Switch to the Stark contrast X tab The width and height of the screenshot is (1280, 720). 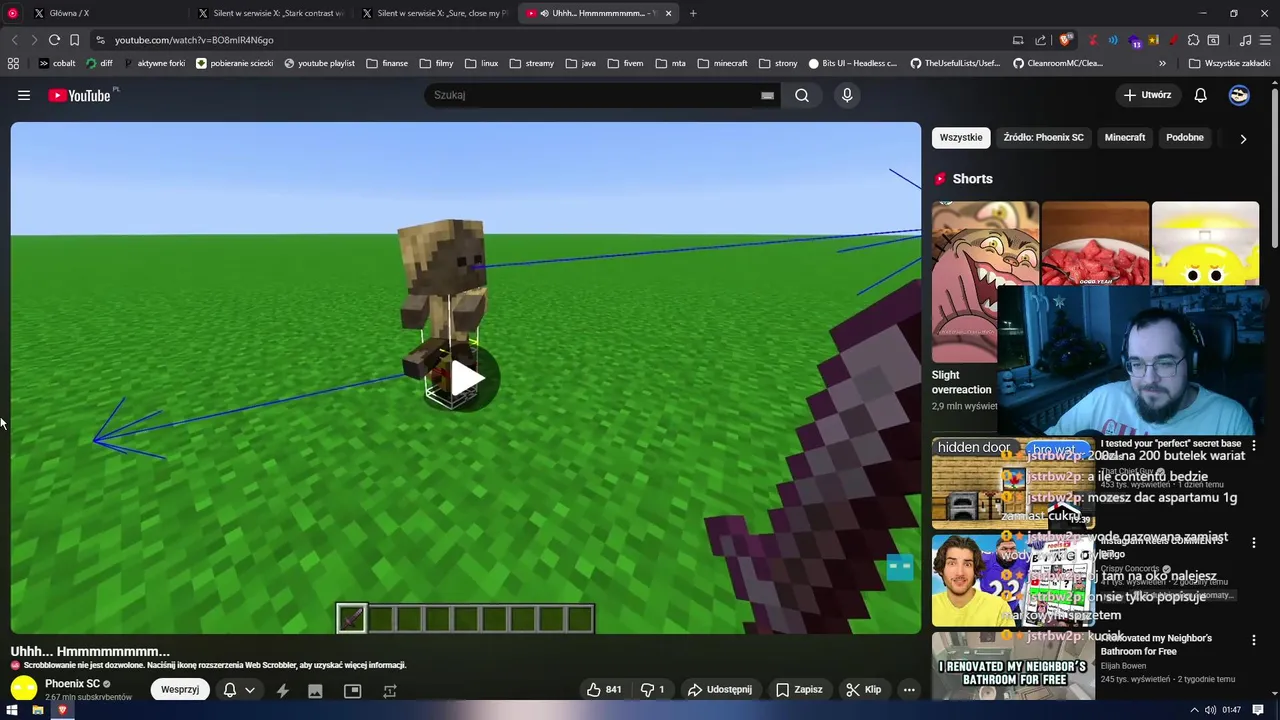(272, 13)
